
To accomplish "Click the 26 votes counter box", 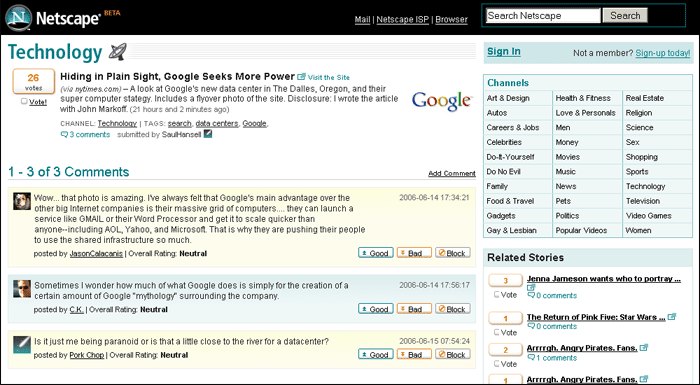I will 33,81.
